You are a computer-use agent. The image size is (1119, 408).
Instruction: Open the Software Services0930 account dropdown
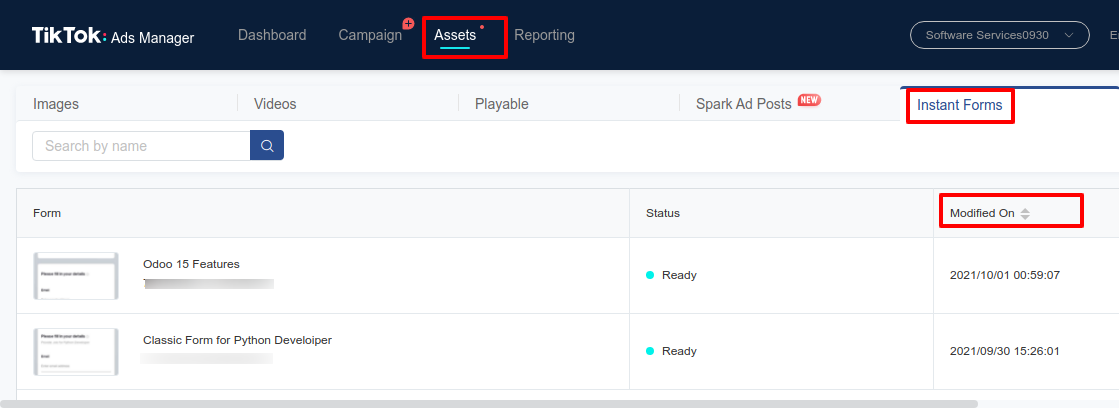tap(999, 35)
